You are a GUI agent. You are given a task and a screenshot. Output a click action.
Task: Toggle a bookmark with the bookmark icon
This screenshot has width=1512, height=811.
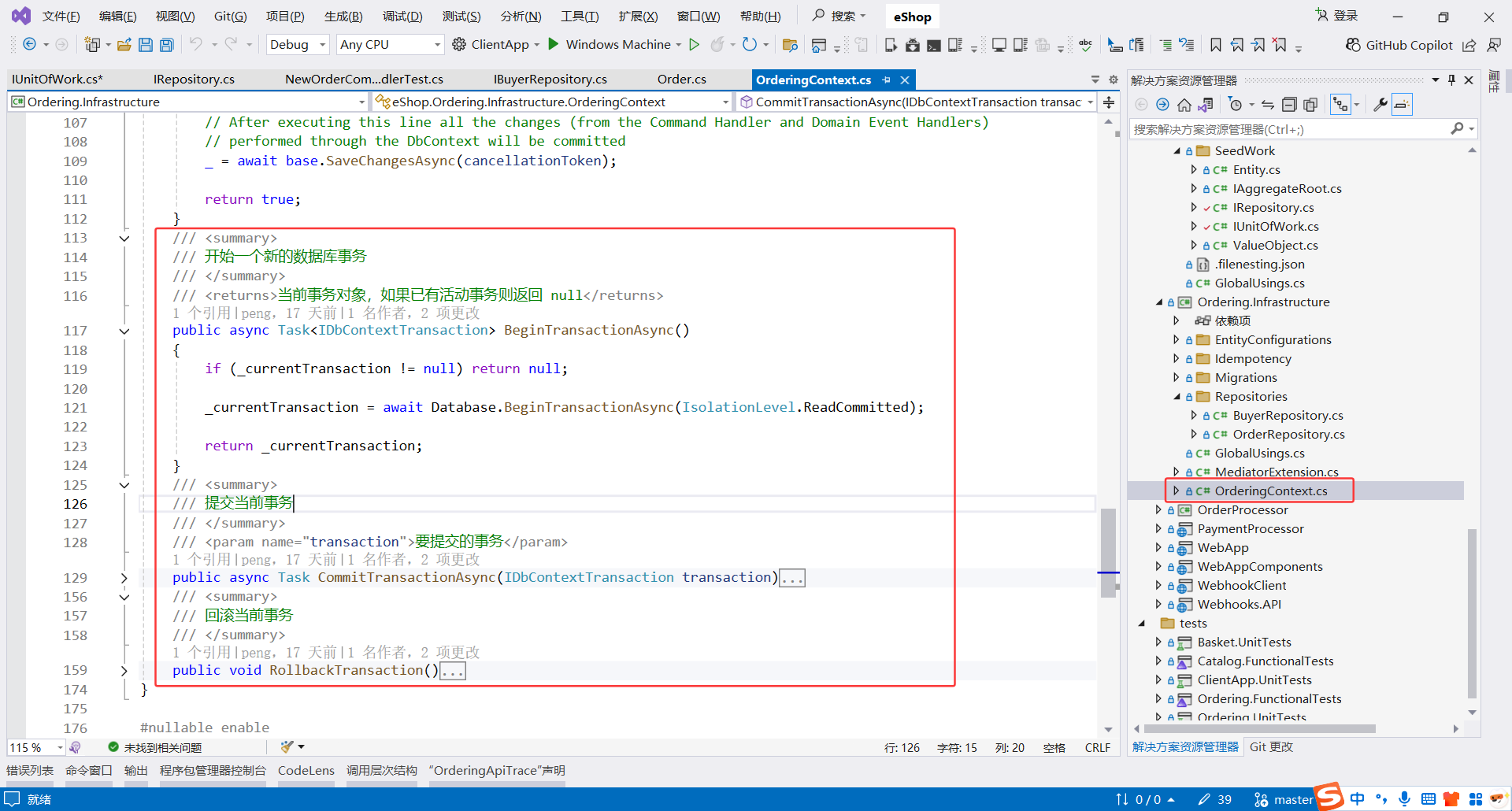click(1216, 45)
